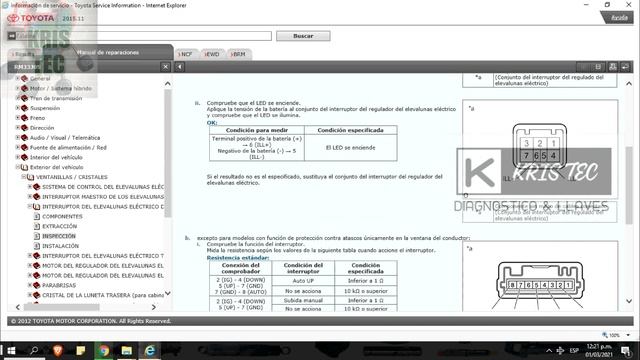This screenshot has width=640, height=360.
Task: Select the EXTRACCIÓN page
Action: (x=60, y=226)
